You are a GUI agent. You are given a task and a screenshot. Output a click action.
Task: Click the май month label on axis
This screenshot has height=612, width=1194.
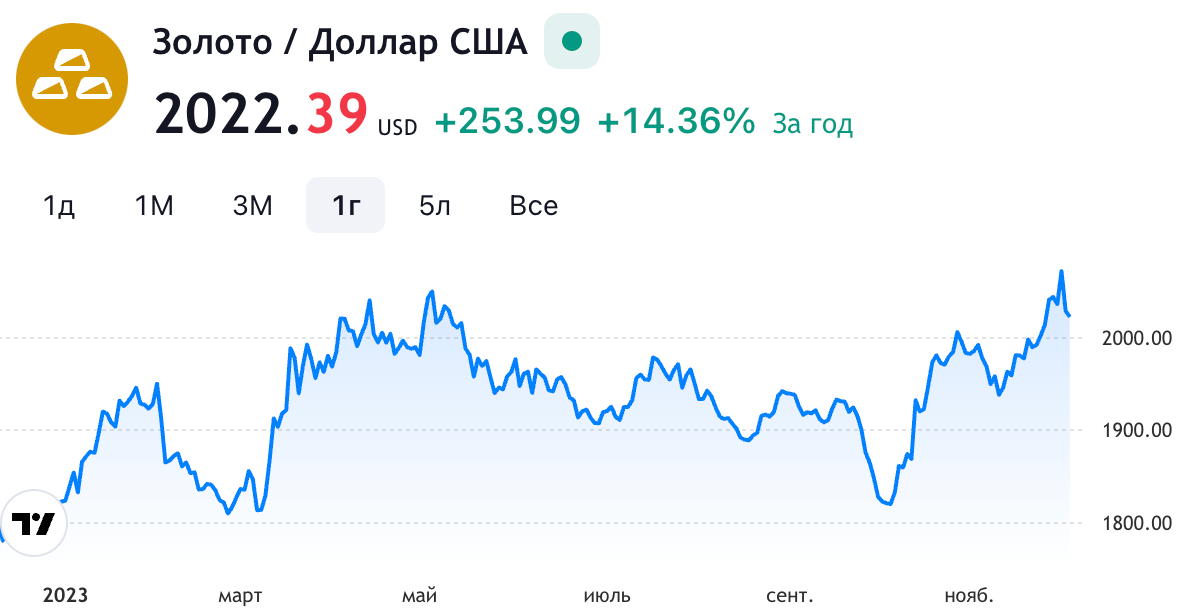point(420,594)
